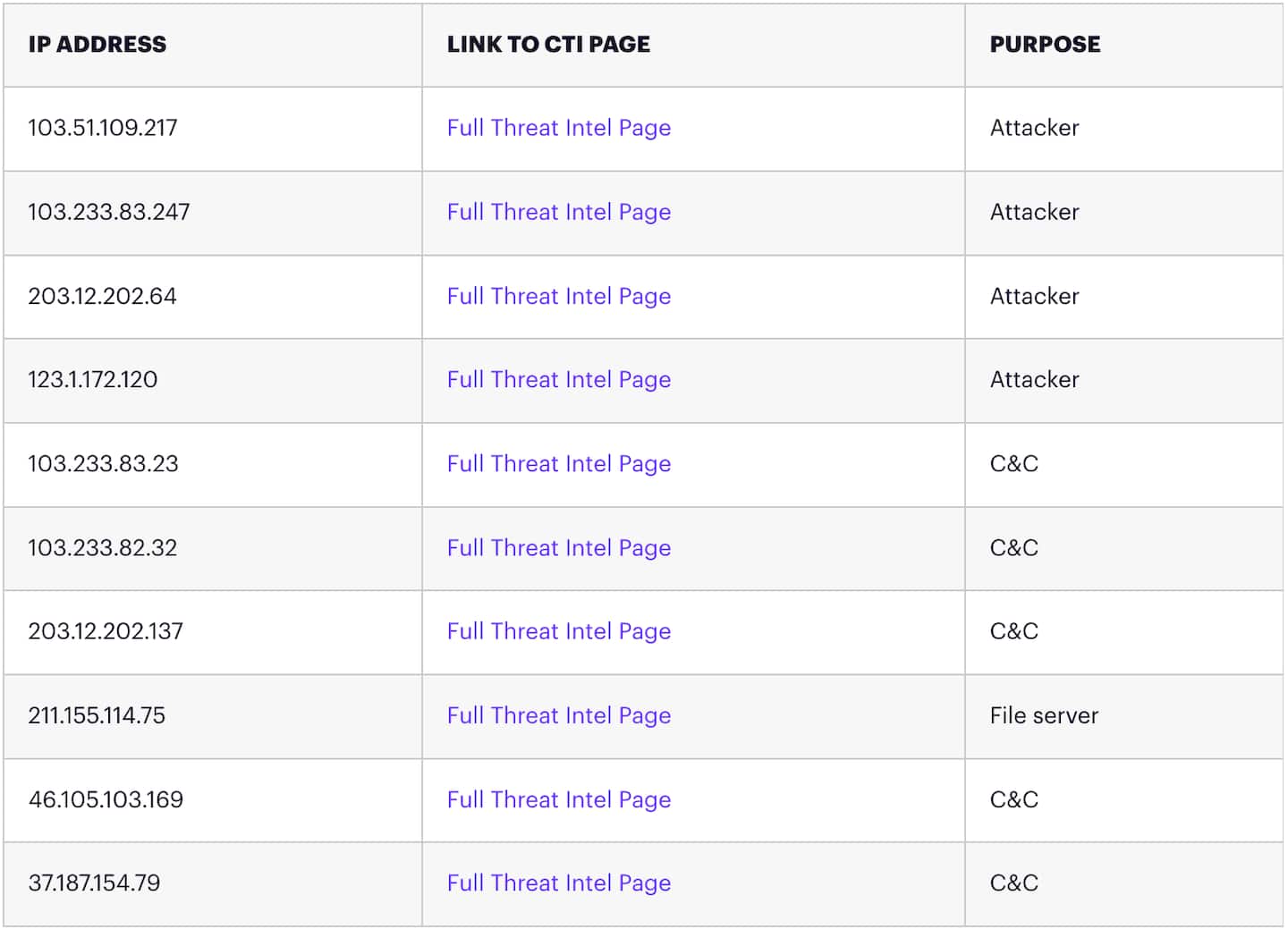This screenshot has width=1288, height=929.
Task: Click the 211.155.114.75 IP address cell
Action: pyautogui.click(x=97, y=715)
